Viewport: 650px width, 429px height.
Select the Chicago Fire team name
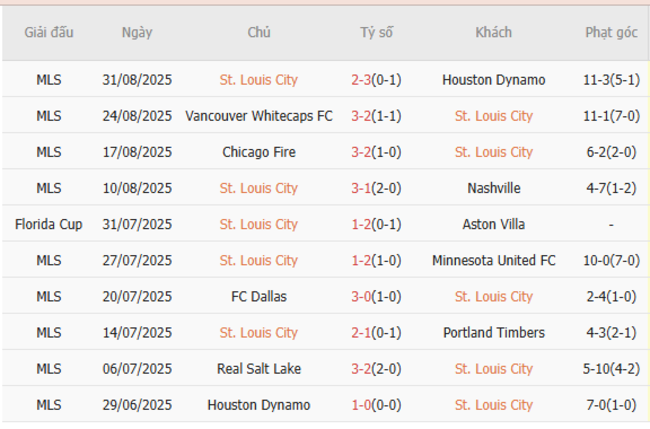coord(259,152)
